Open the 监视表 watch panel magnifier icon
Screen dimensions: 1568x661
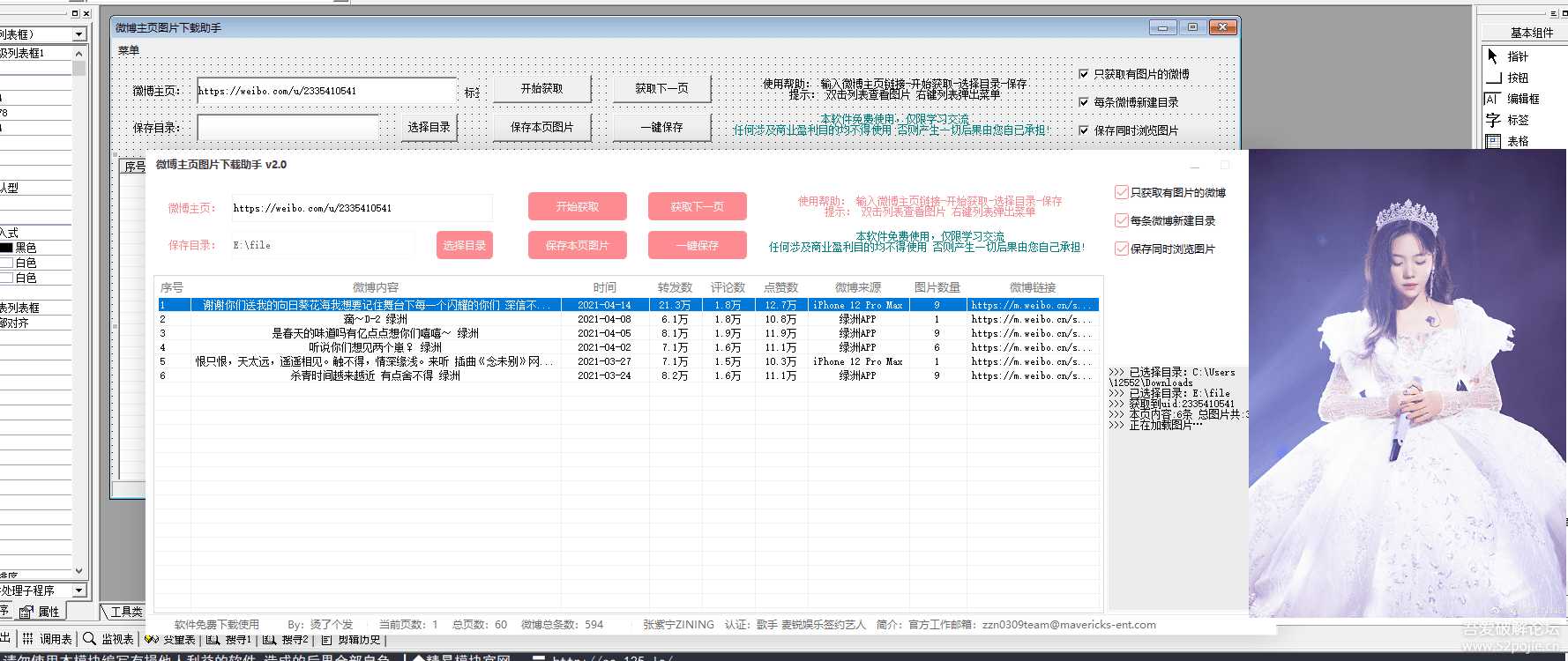(89, 639)
